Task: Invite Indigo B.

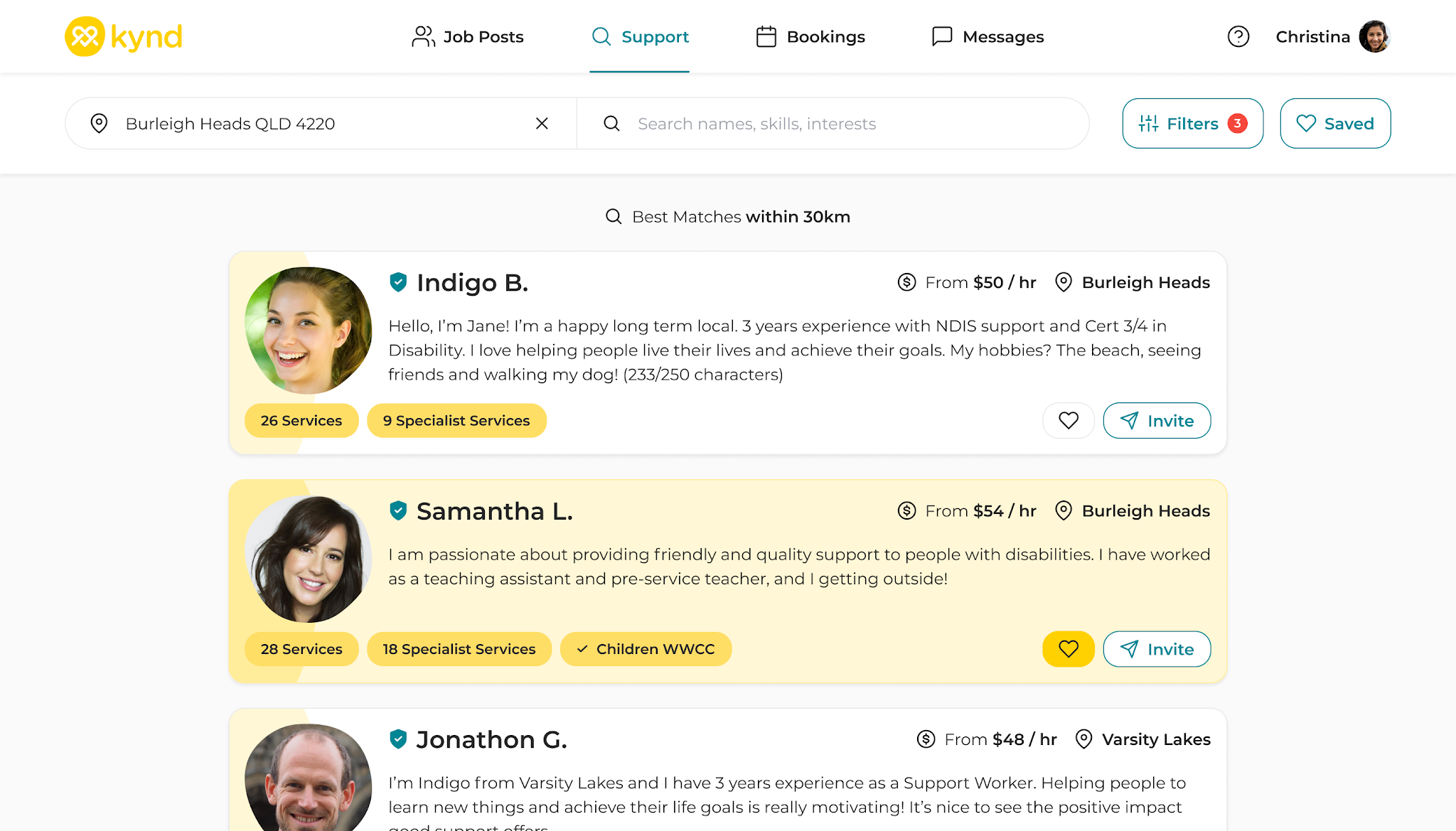Action: tap(1157, 421)
